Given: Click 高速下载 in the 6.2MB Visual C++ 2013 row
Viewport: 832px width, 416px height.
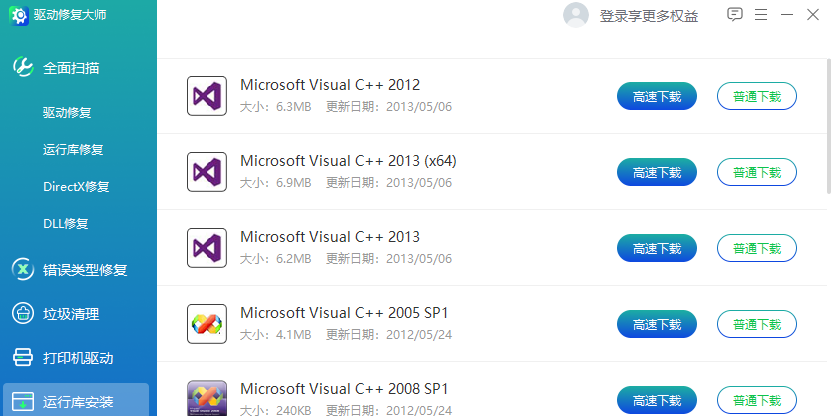Looking at the screenshot, I should click(656, 248).
